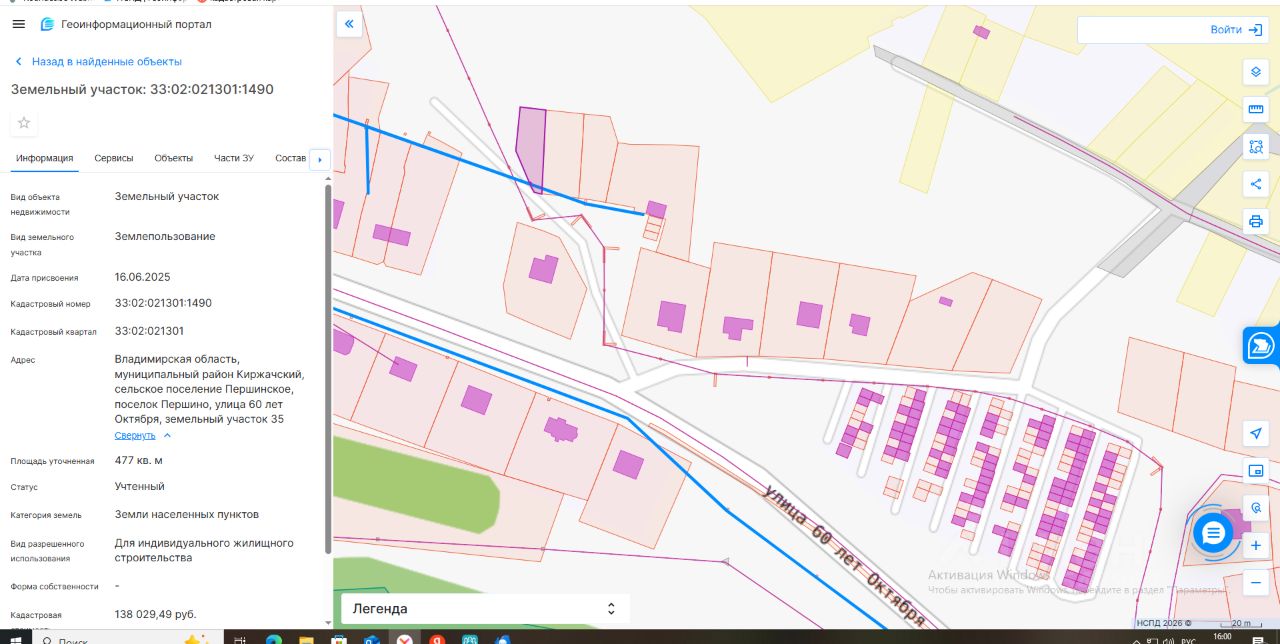Click the taskbar clock showing 16:00

tap(1222, 637)
